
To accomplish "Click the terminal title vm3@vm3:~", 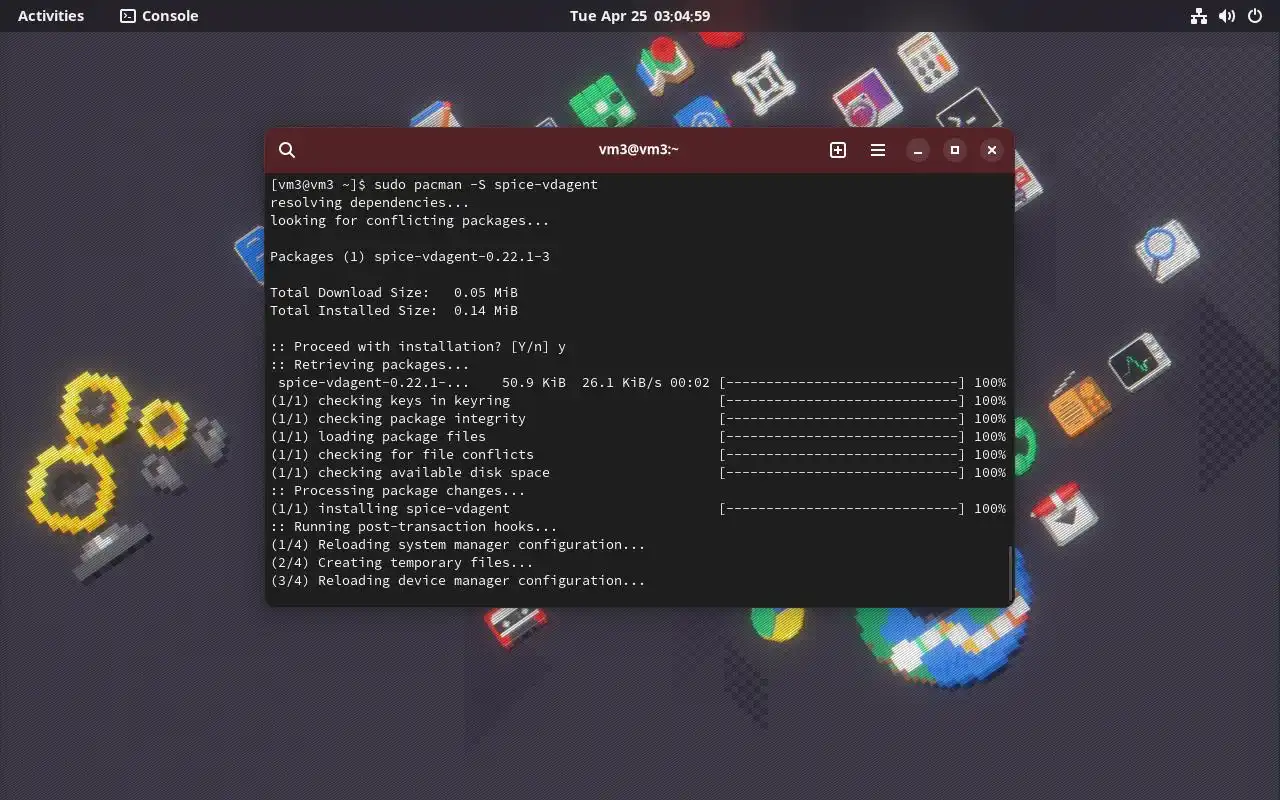I will [x=639, y=150].
